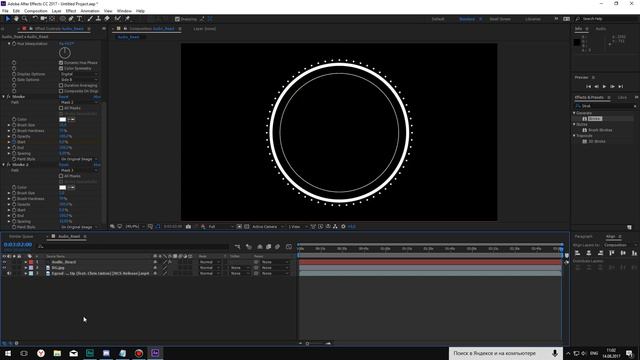Uncheck Color Symmetry checkbox

(61, 69)
